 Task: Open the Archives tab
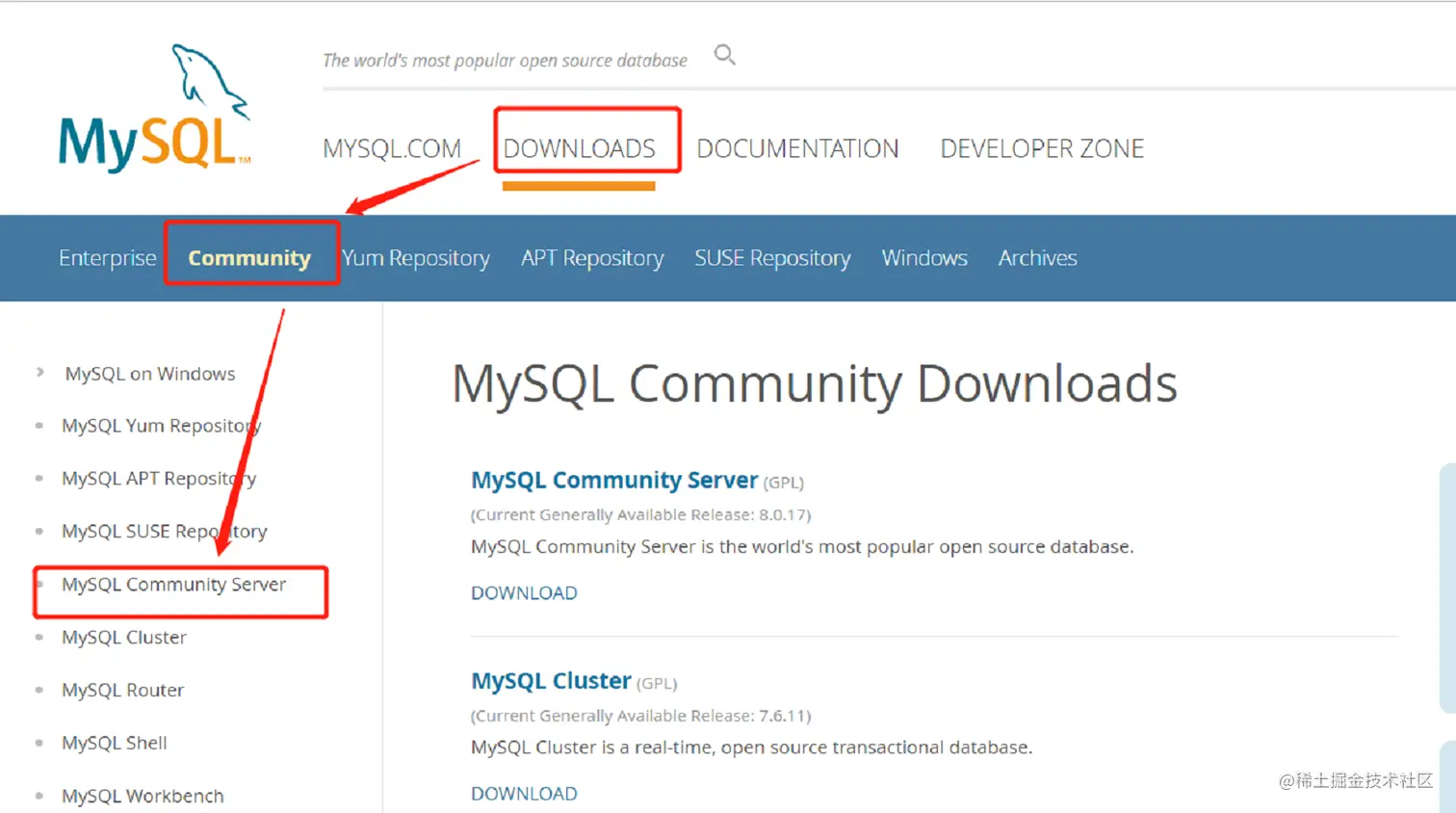pyautogui.click(x=1037, y=258)
